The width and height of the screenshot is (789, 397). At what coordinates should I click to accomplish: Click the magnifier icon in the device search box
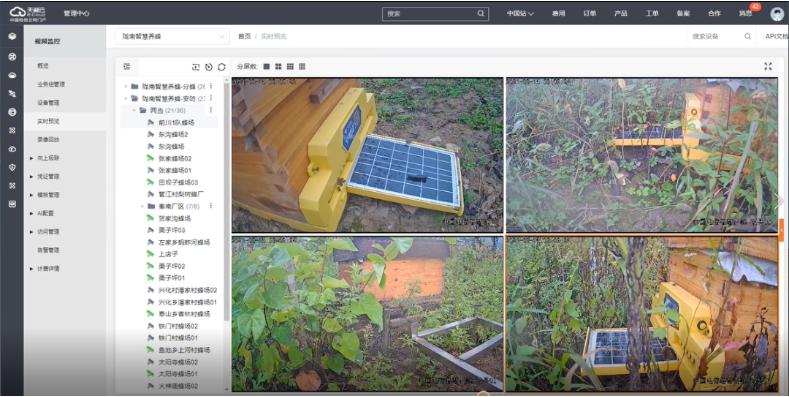pos(748,36)
